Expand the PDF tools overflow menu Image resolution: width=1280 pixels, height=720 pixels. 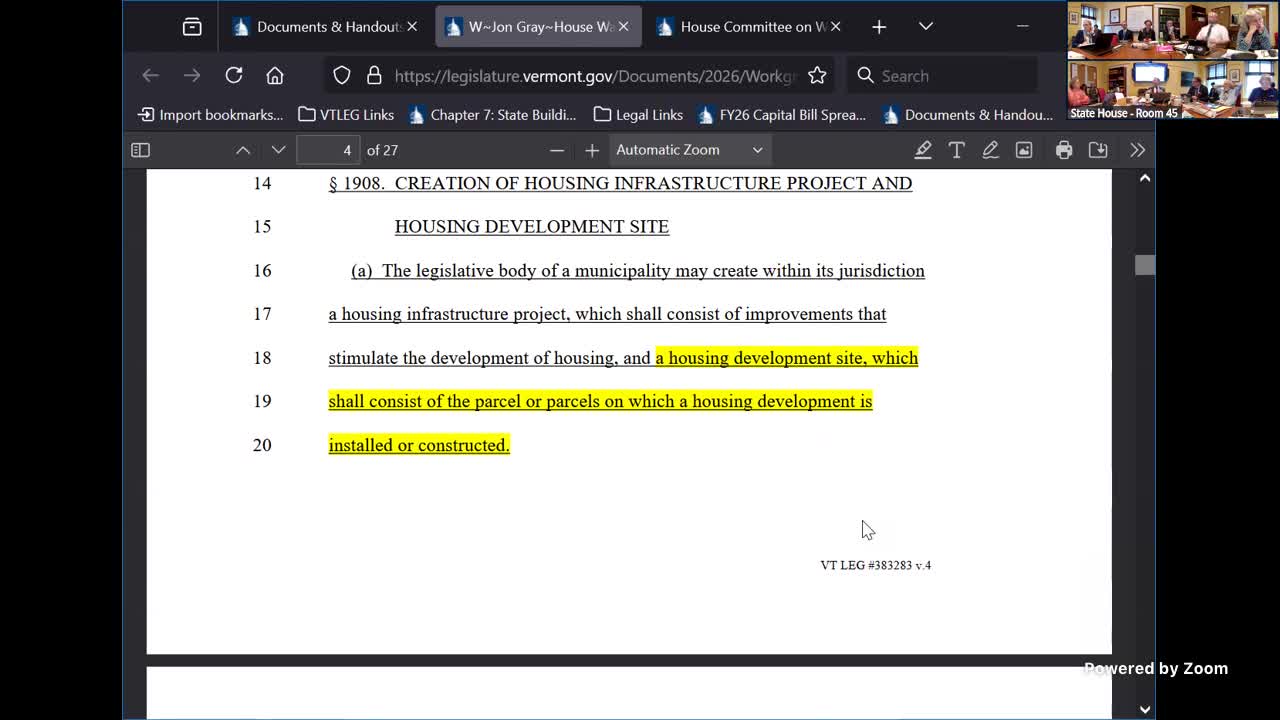(x=1137, y=150)
